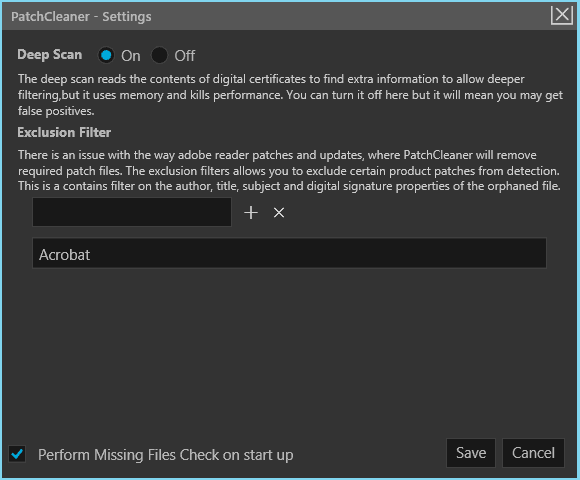Turn Deep Scan On radio button
This screenshot has width=580, height=480.
click(x=106, y=55)
